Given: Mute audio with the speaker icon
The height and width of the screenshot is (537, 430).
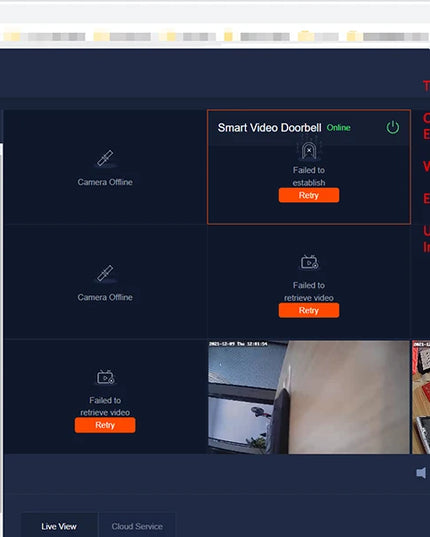Looking at the screenshot, I should 421,473.
